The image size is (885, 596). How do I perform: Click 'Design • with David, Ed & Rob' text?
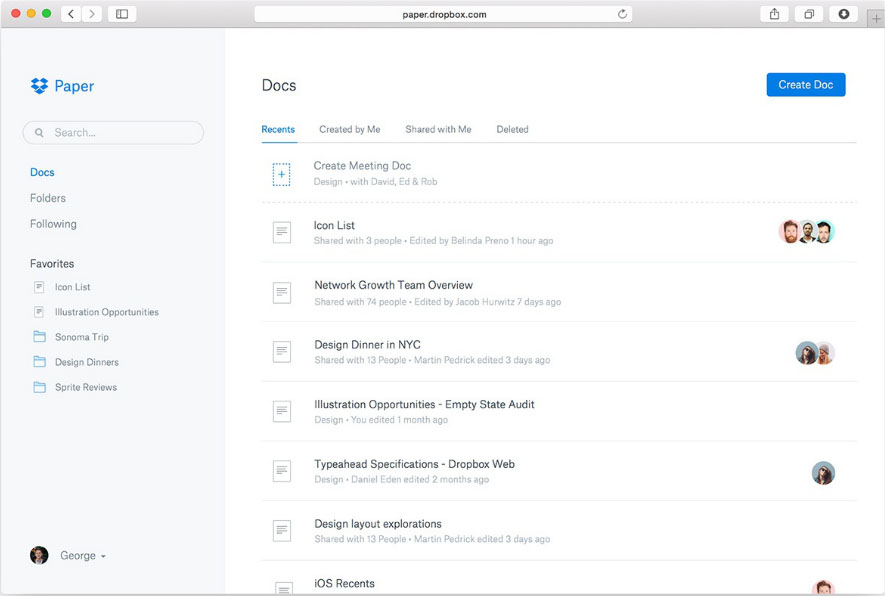[x=375, y=182]
